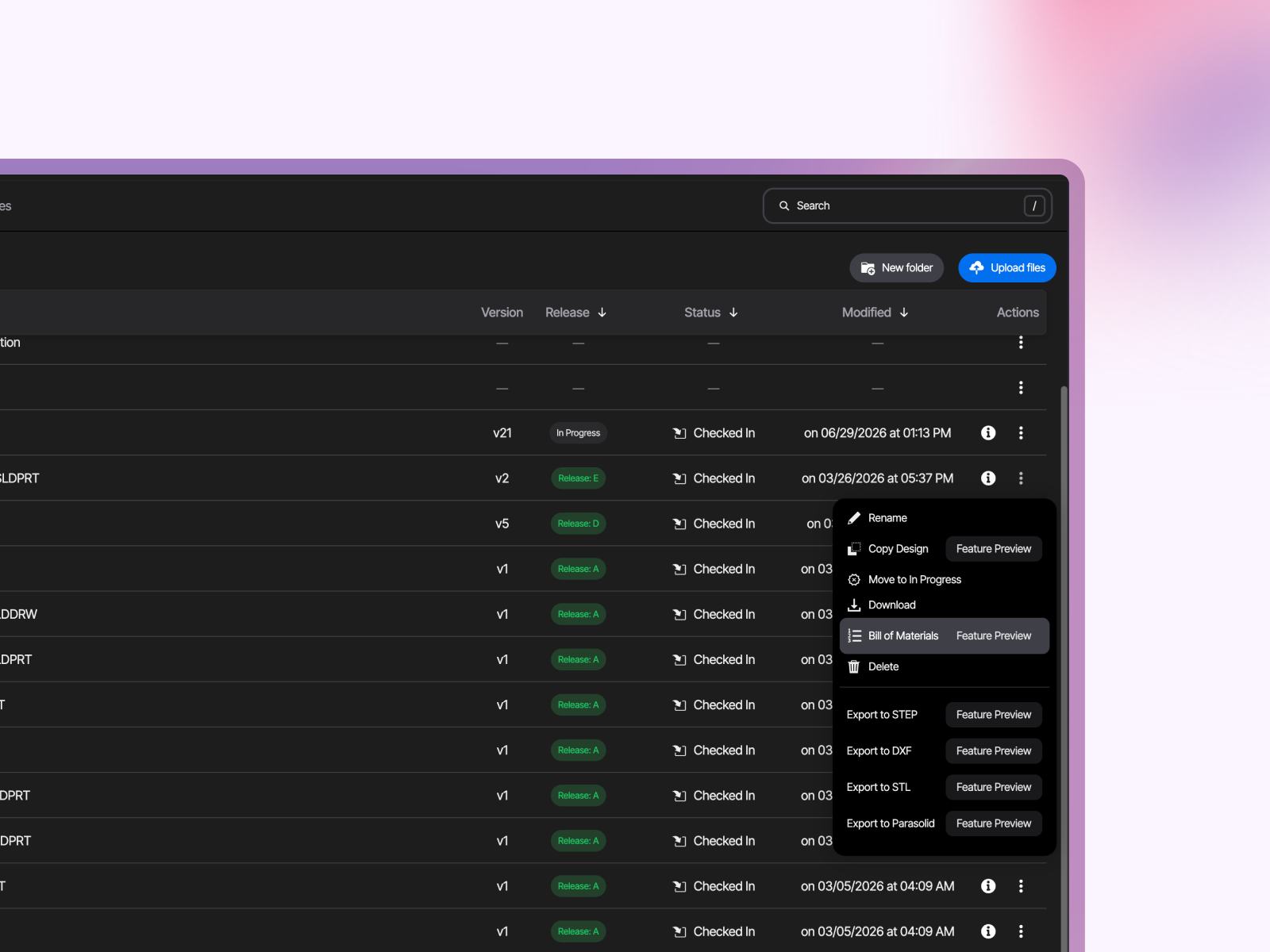The height and width of the screenshot is (952, 1270).
Task: Open actions menu for v2 row
Action: click(1021, 478)
